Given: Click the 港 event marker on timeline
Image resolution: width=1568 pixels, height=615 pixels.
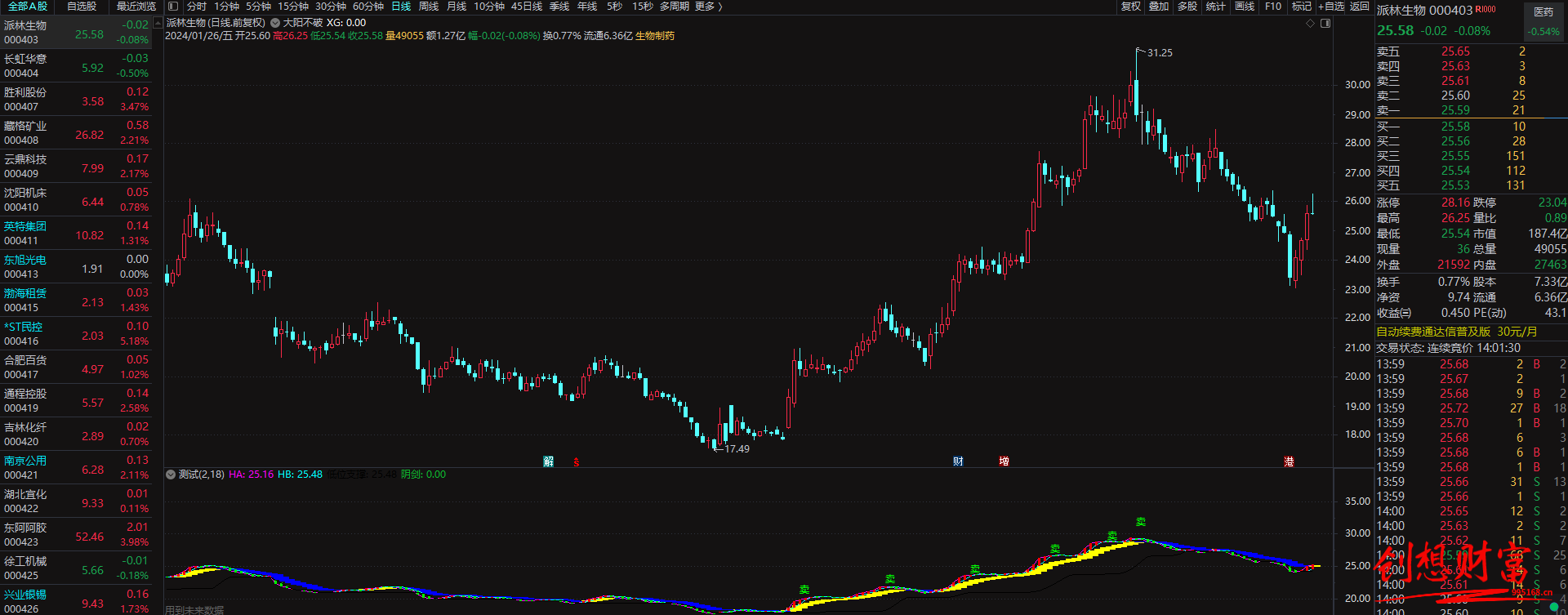Looking at the screenshot, I should pos(1289,461).
